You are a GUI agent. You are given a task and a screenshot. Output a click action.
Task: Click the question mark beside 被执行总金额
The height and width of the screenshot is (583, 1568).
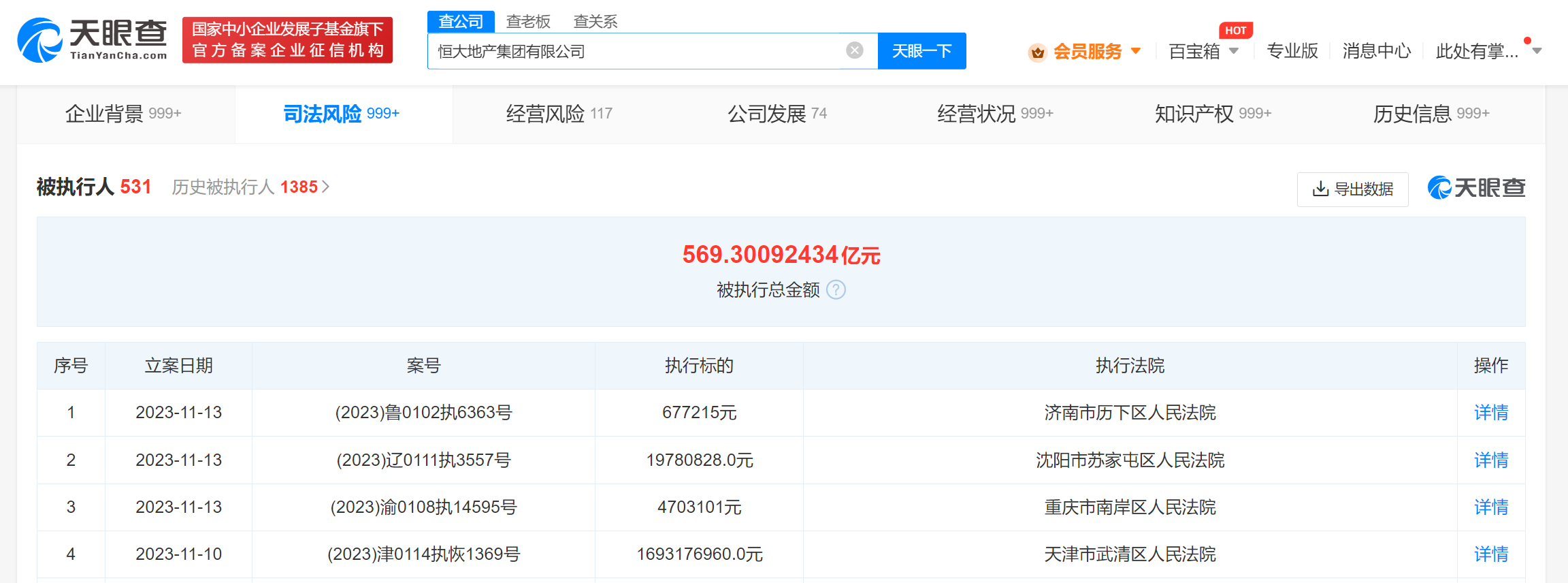click(x=836, y=290)
